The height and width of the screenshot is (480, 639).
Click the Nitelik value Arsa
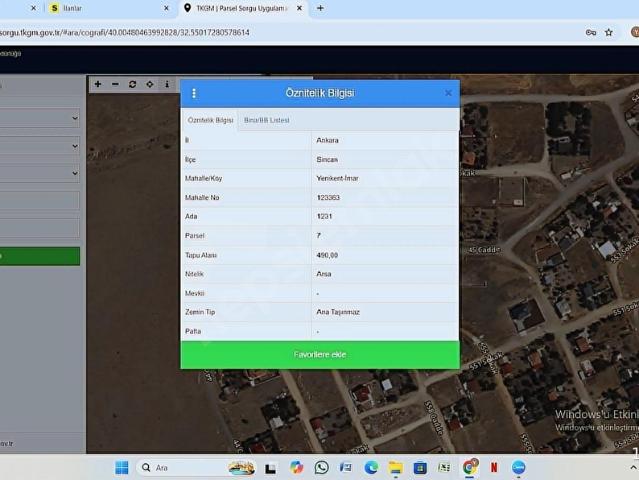(x=324, y=274)
